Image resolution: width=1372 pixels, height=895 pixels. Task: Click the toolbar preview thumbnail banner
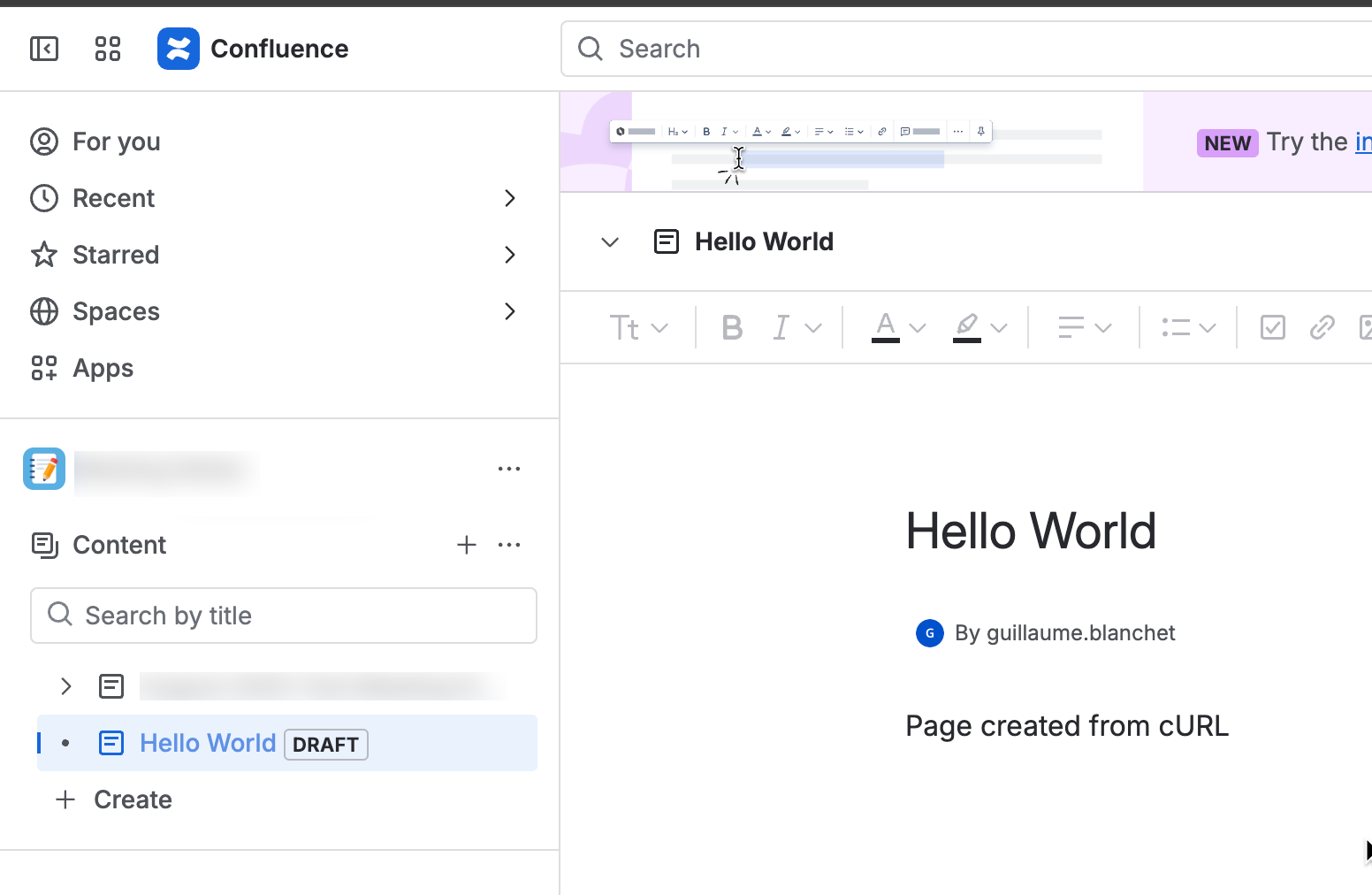click(851, 142)
